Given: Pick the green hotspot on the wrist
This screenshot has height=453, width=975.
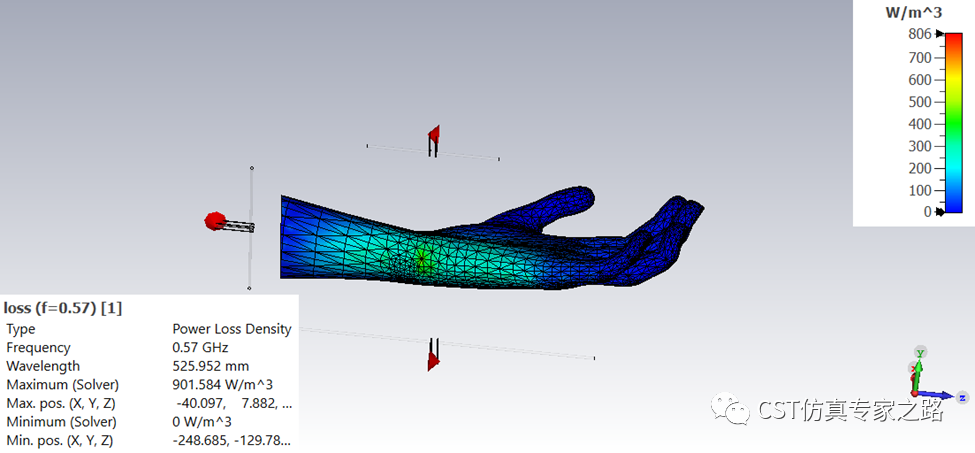Looking at the screenshot, I should (423, 260).
